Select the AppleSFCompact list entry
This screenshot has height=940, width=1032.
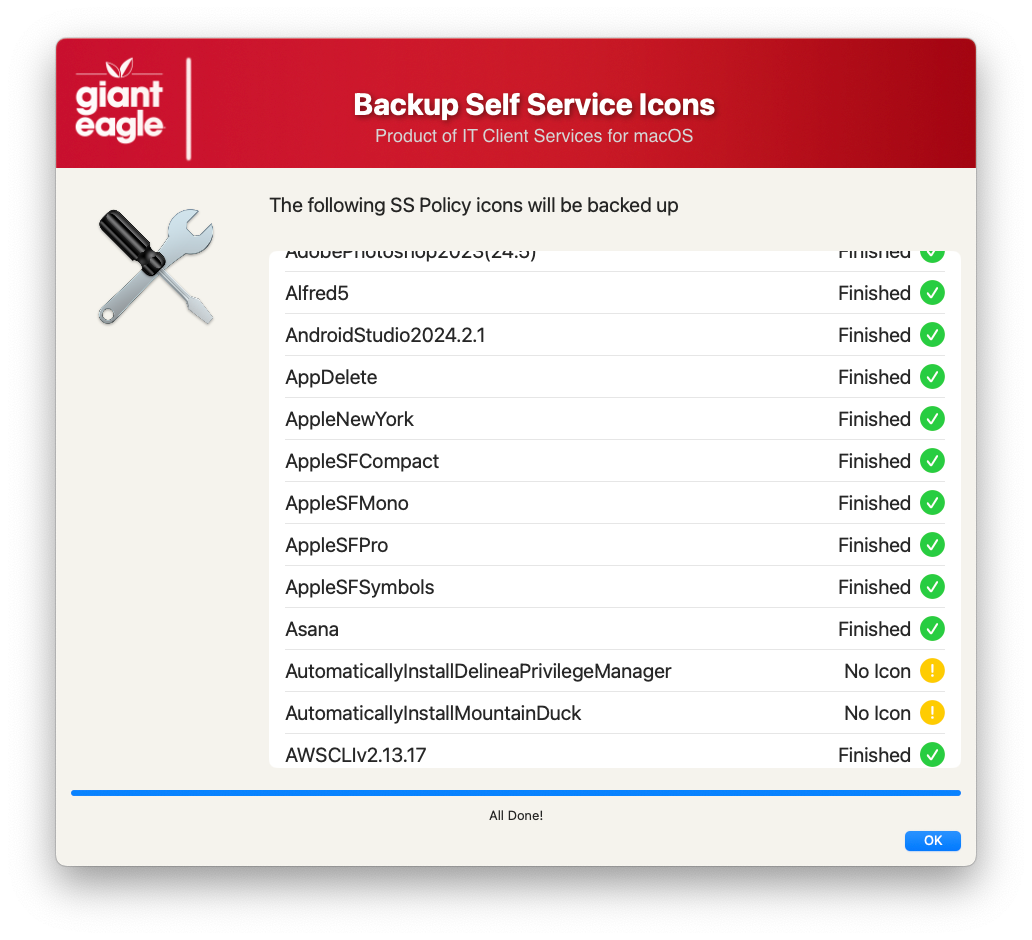coord(615,461)
